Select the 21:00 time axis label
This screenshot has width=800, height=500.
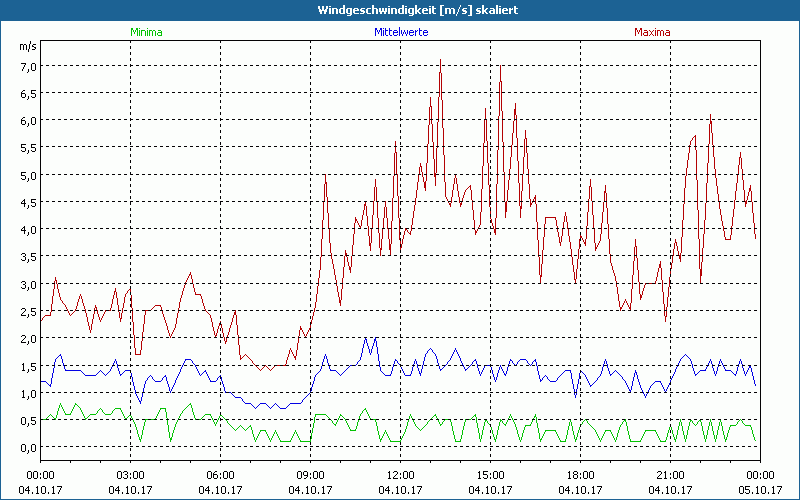click(x=671, y=475)
